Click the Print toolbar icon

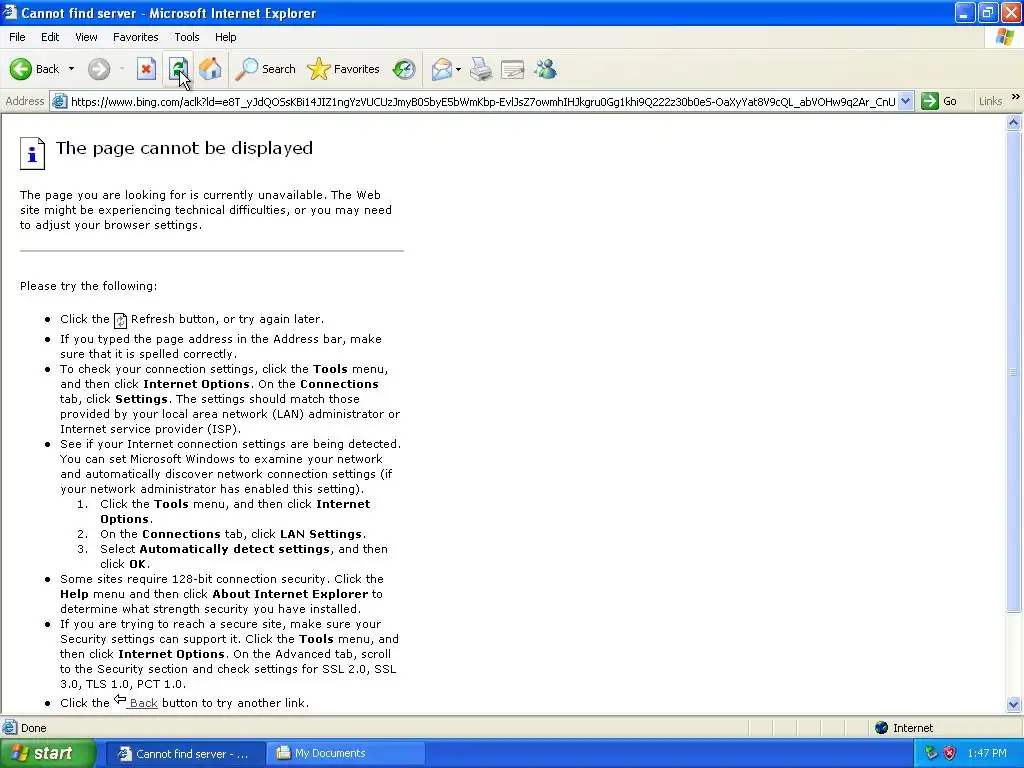(x=481, y=69)
